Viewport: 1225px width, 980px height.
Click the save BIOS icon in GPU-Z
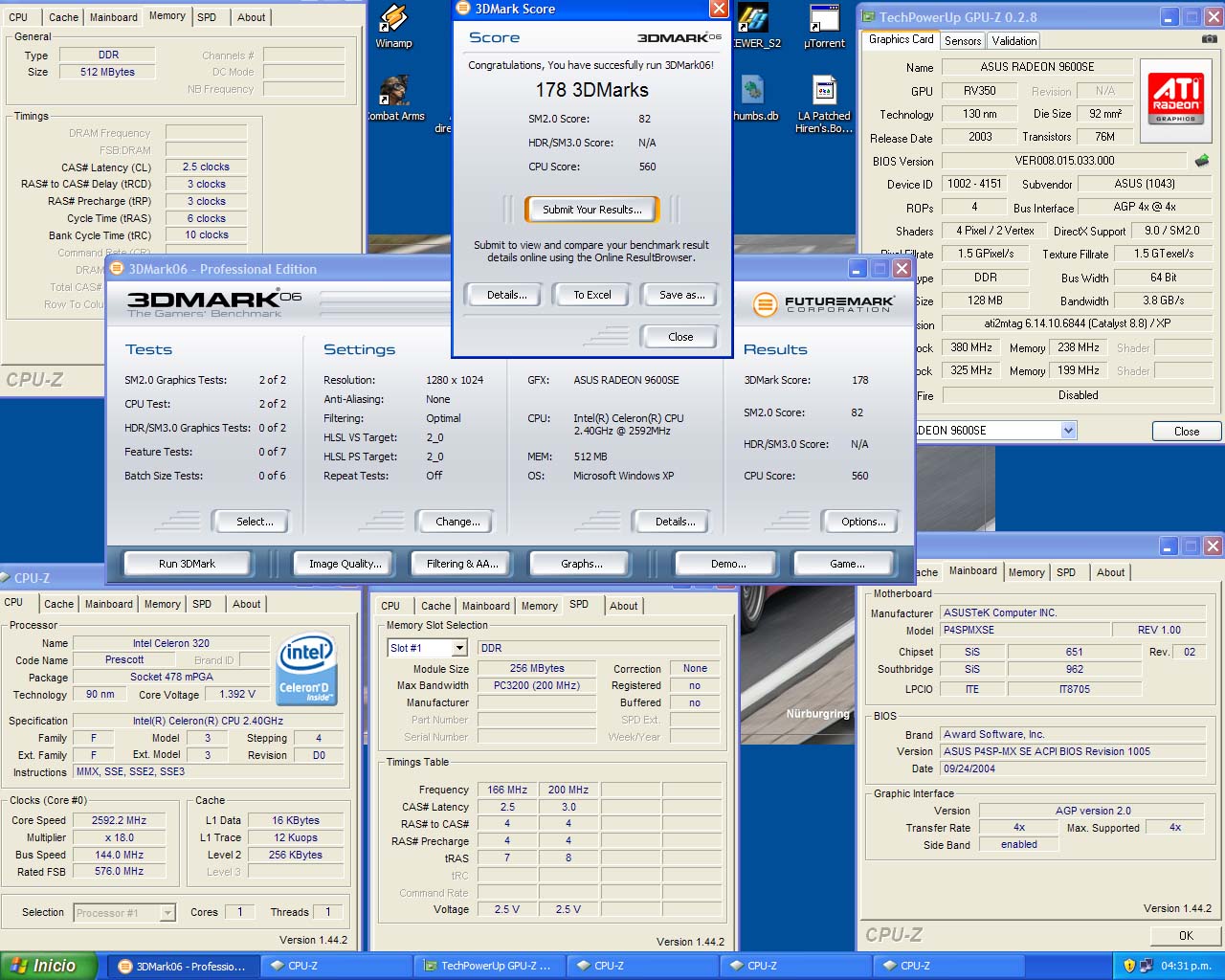point(1202,161)
